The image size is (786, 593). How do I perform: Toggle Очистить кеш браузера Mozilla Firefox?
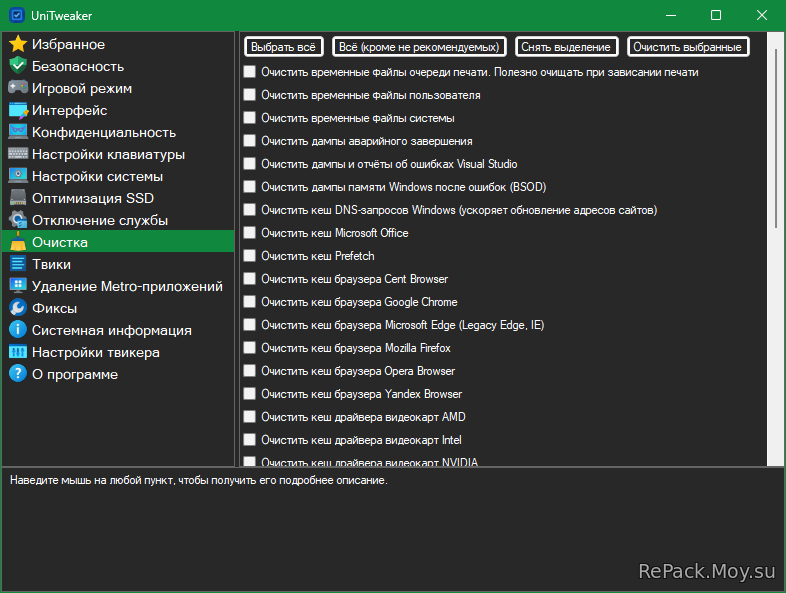click(x=250, y=348)
